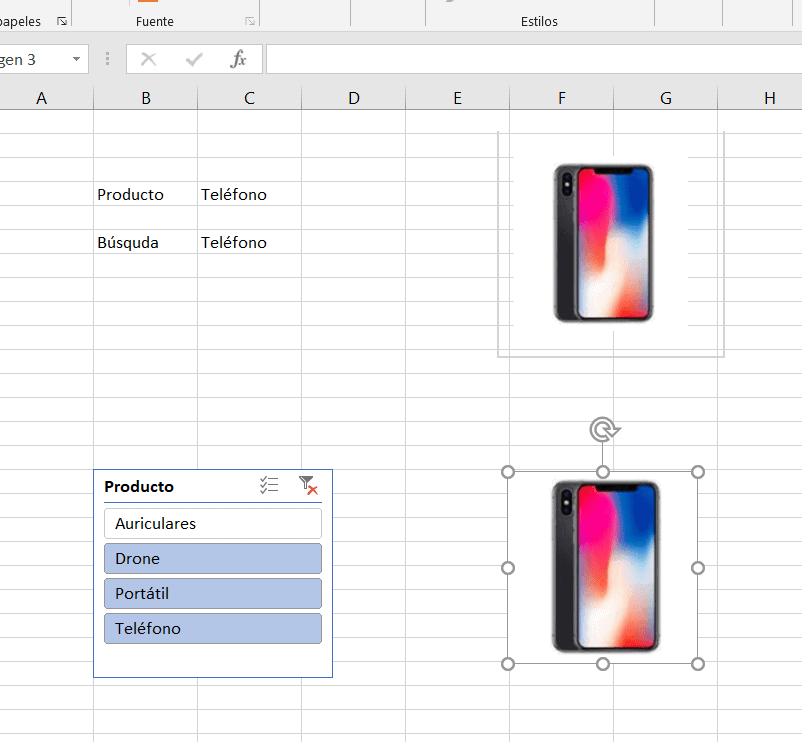This screenshot has width=802, height=742.
Task: Click inside the formula bar
Action: 533,59
